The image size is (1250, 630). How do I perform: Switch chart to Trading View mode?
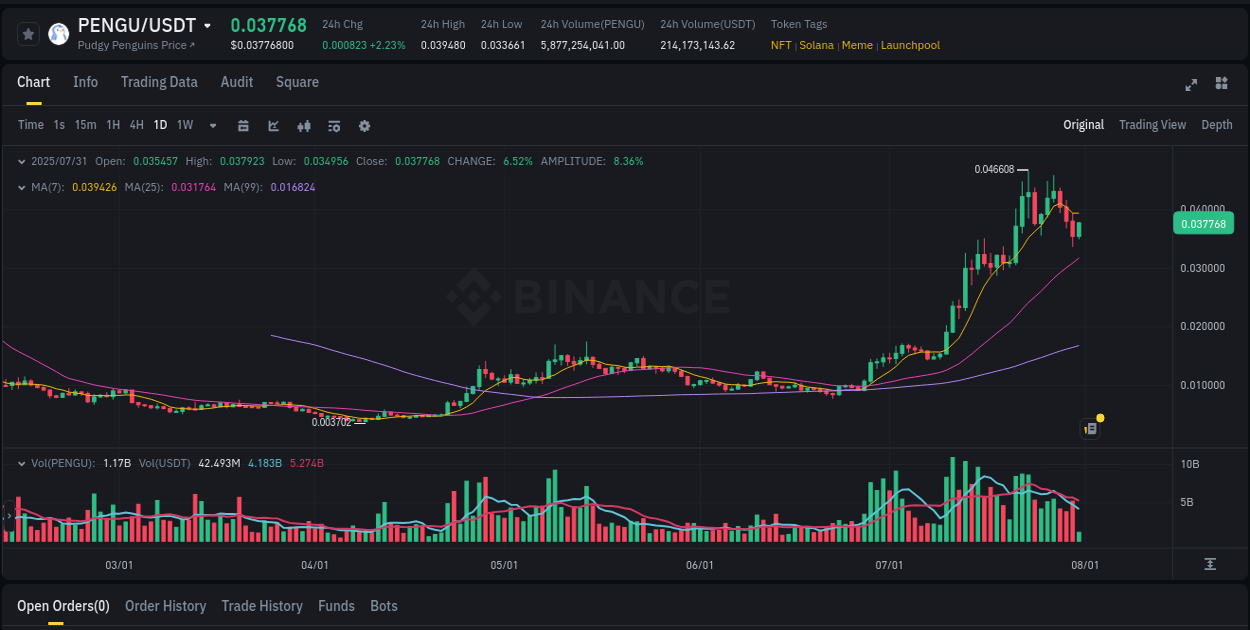pyautogui.click(x=1152, y=125)
